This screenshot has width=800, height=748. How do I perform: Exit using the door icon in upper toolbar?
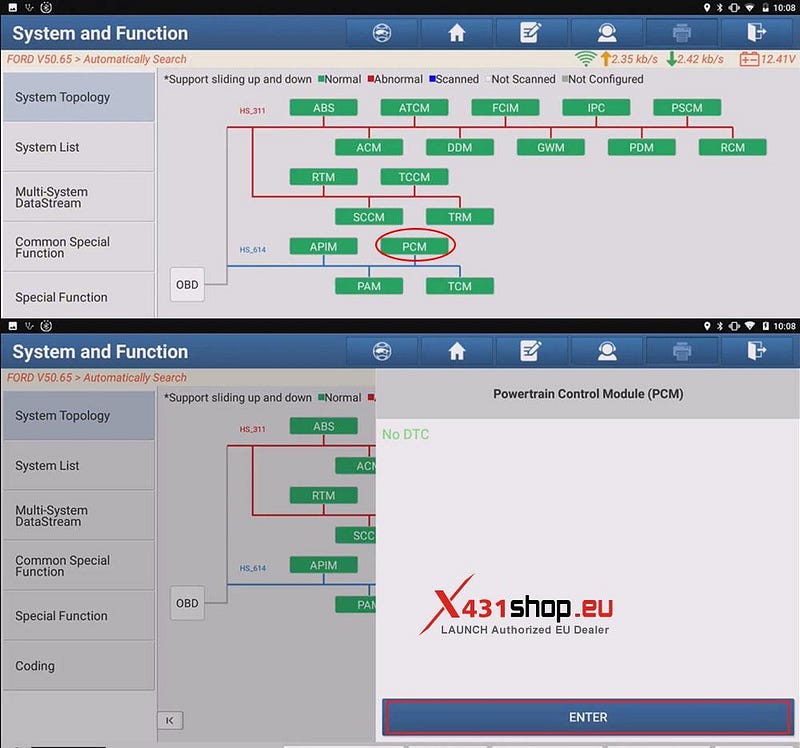tap(757, 33)
